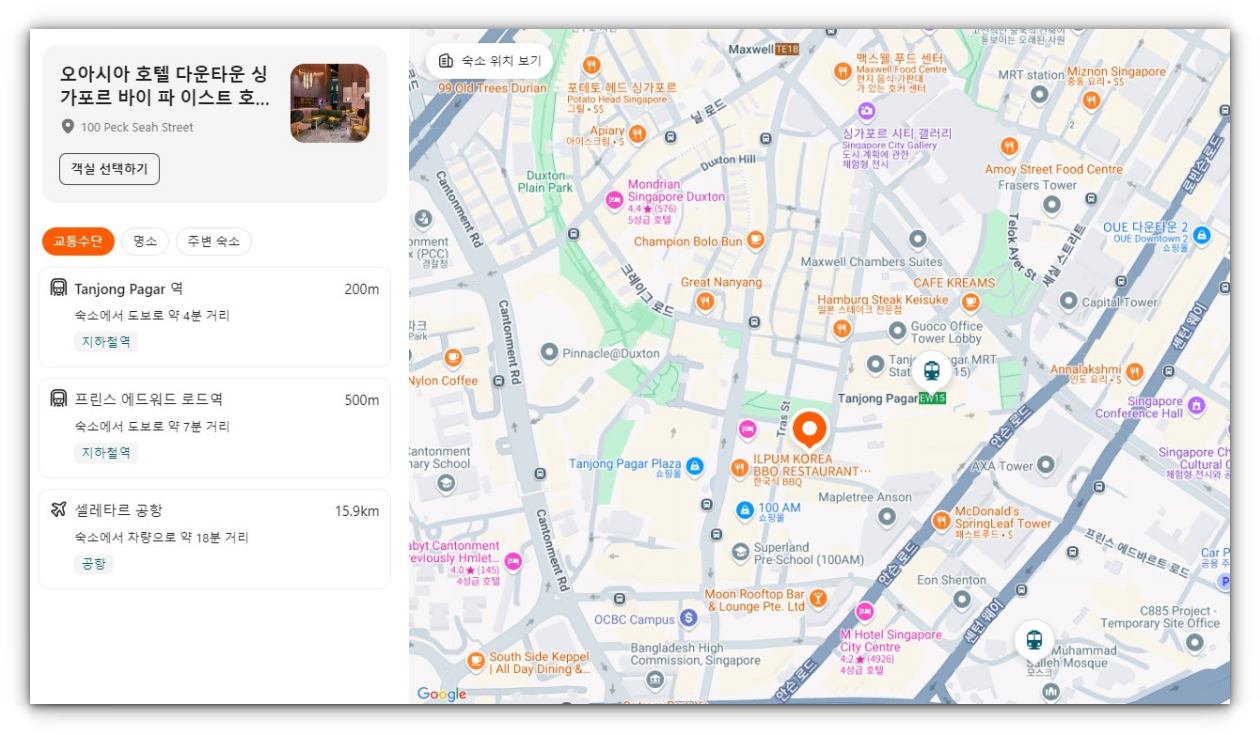Open the CAFE KREAMS cafe marker
The width and height of the screenshot is (1260, 735).
[x=970, y=302]
